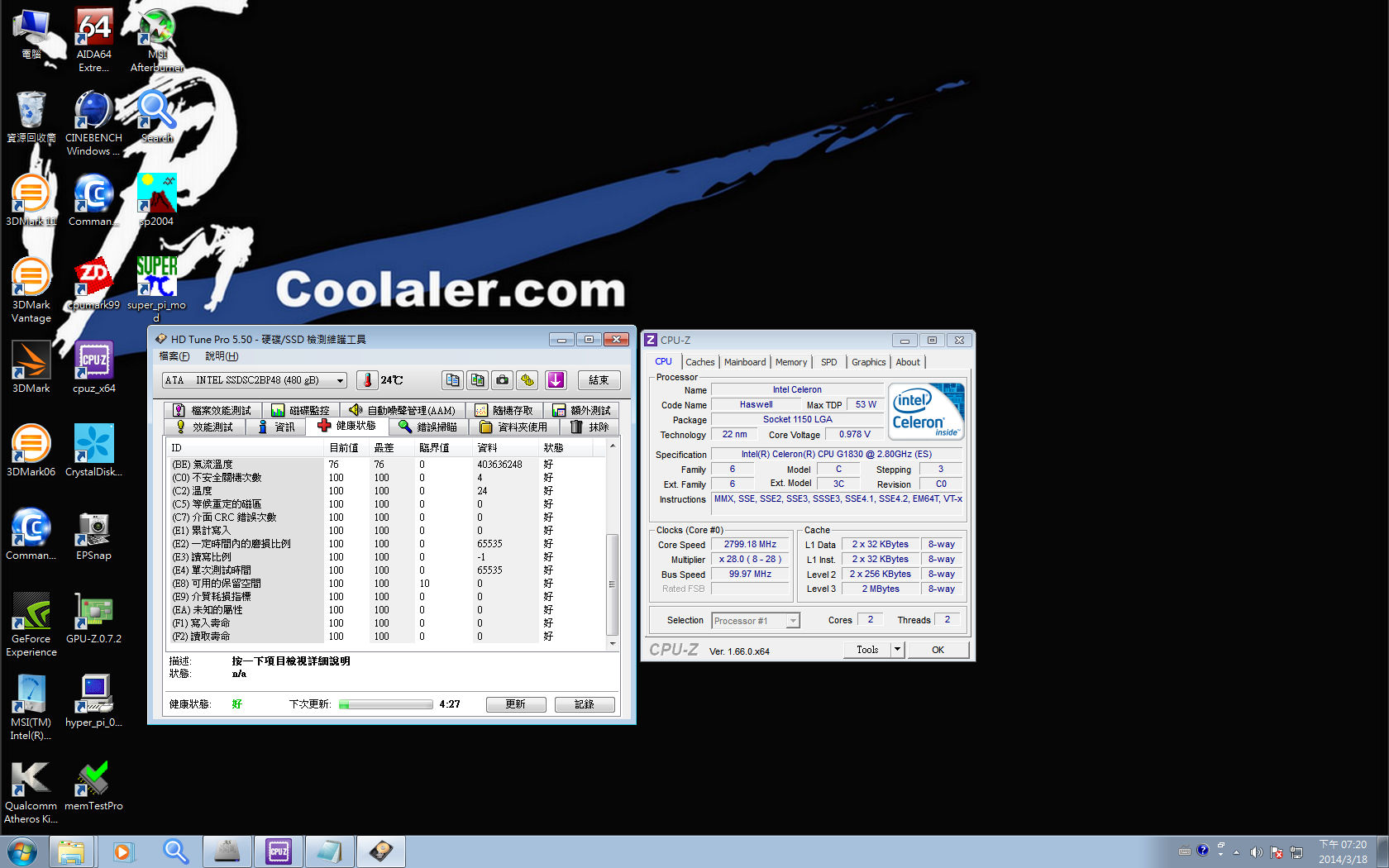Open AIDA64 Extreme desktop shortcut

click(93, 40)
